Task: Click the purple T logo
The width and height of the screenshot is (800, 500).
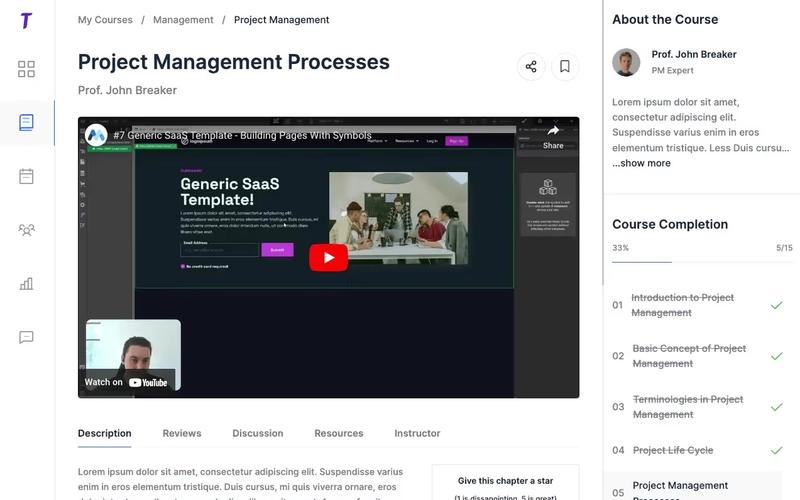Action: (27, 20)
